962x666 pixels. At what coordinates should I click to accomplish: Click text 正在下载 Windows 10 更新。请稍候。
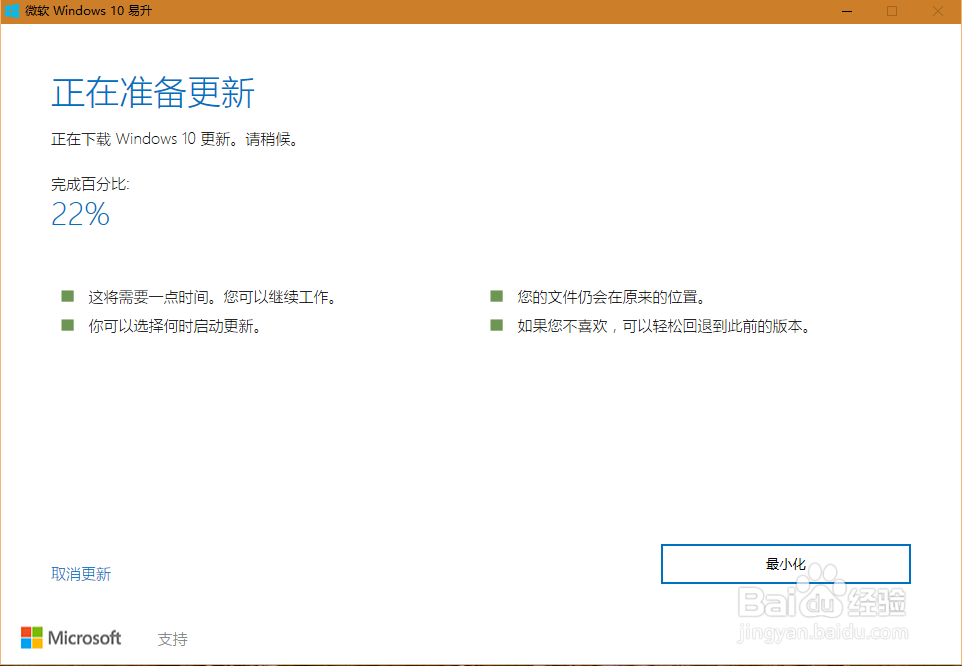pos(175,139)
